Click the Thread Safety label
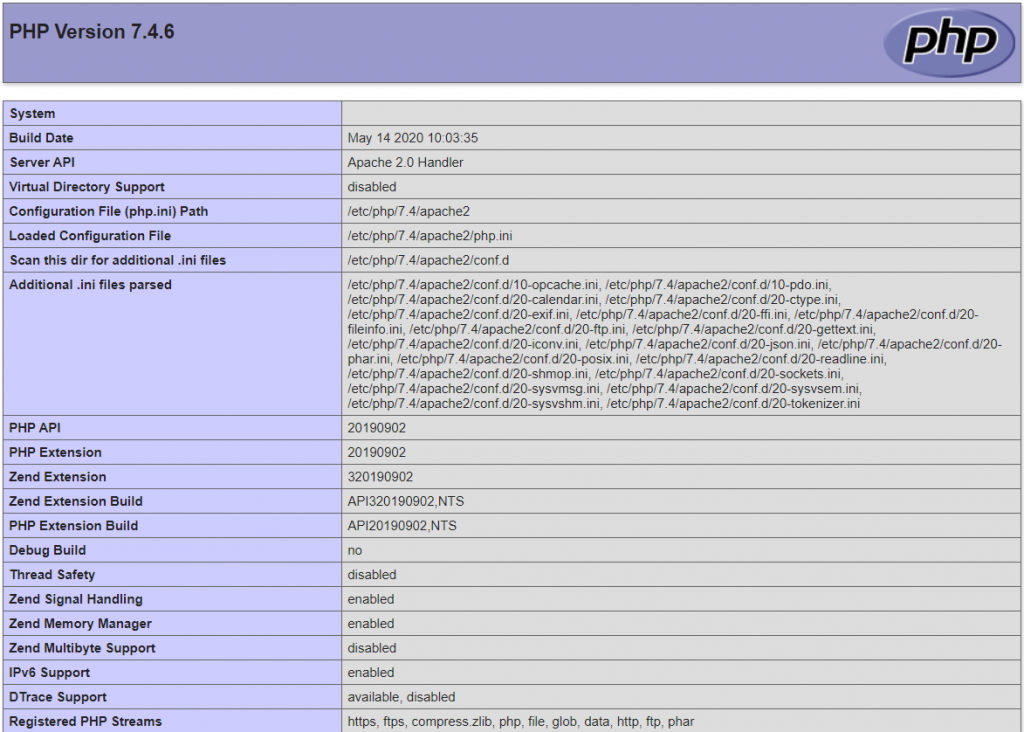1024x732 pixels. (x=52, y=575)
